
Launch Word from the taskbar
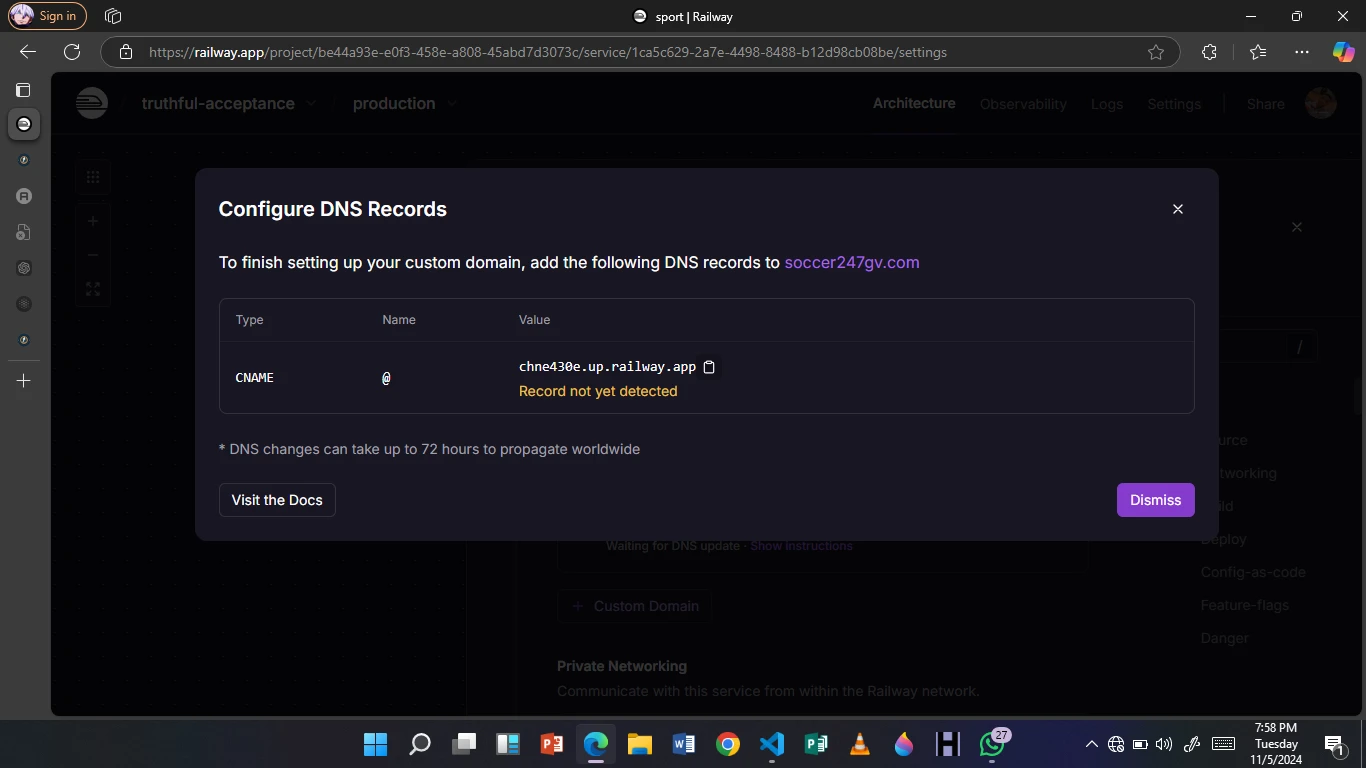pyautogui.click(x=684, y=744)
